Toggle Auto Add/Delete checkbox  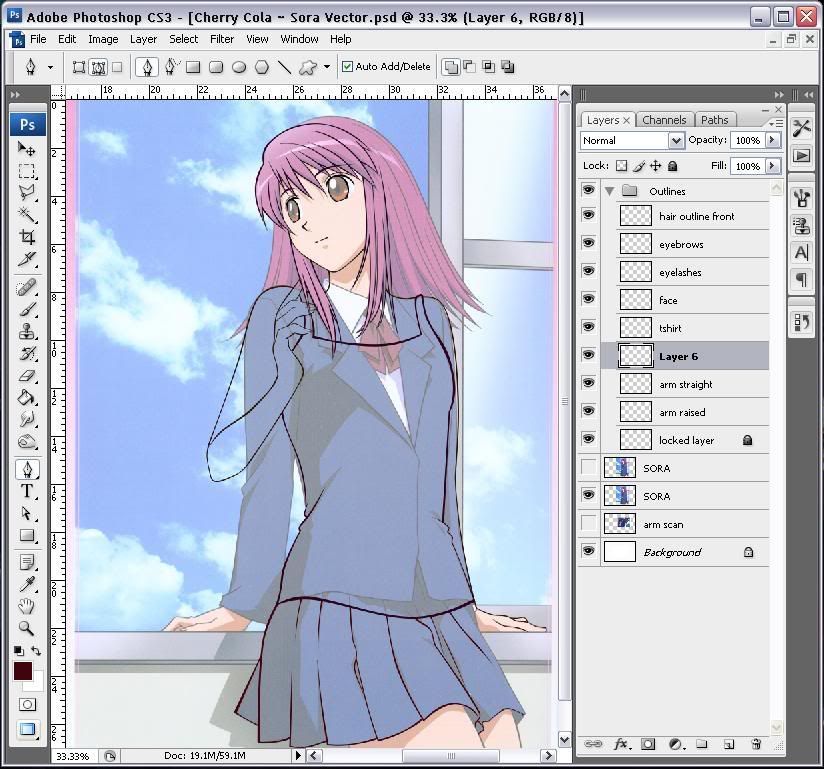(347, 67)
